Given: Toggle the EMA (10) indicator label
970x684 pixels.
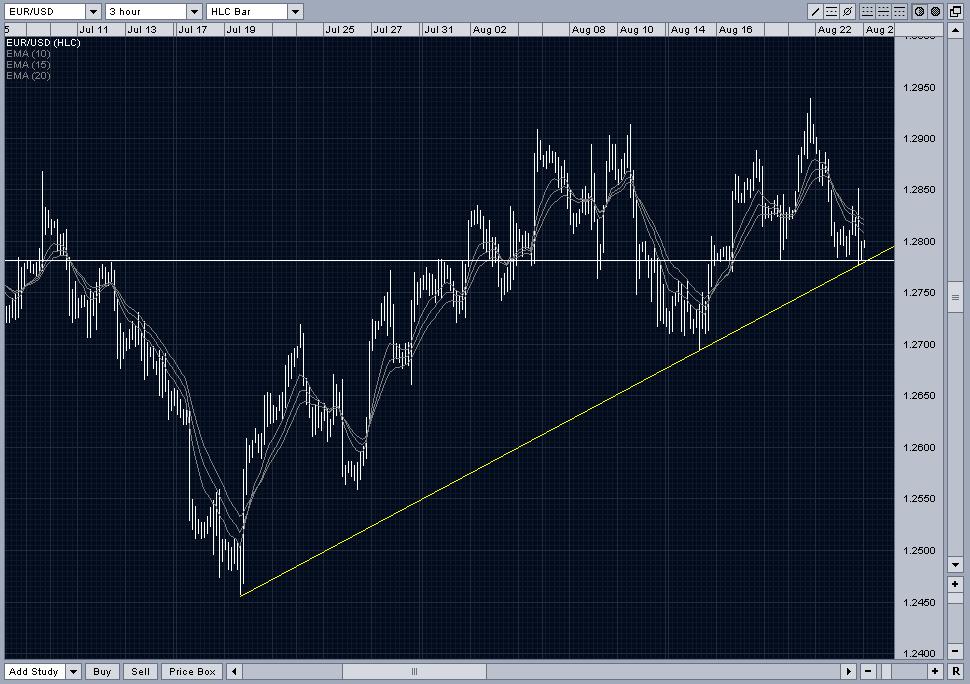Looking at the screenshot, I should 28,54.
